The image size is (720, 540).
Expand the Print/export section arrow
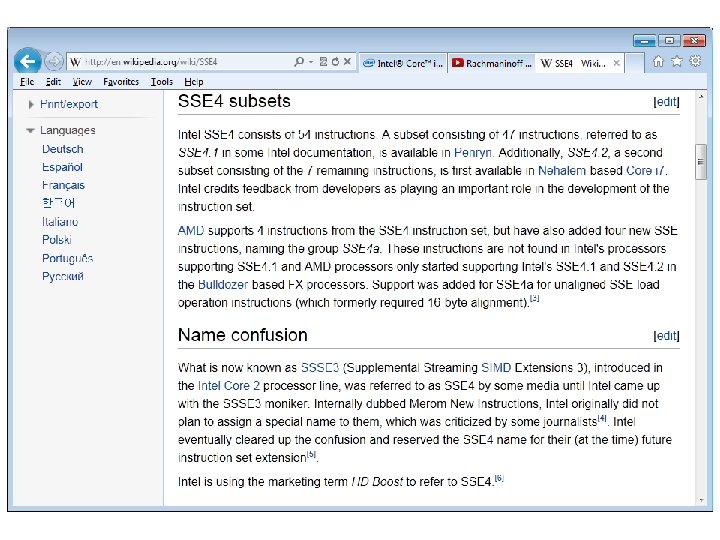click(x=31, y=105)
